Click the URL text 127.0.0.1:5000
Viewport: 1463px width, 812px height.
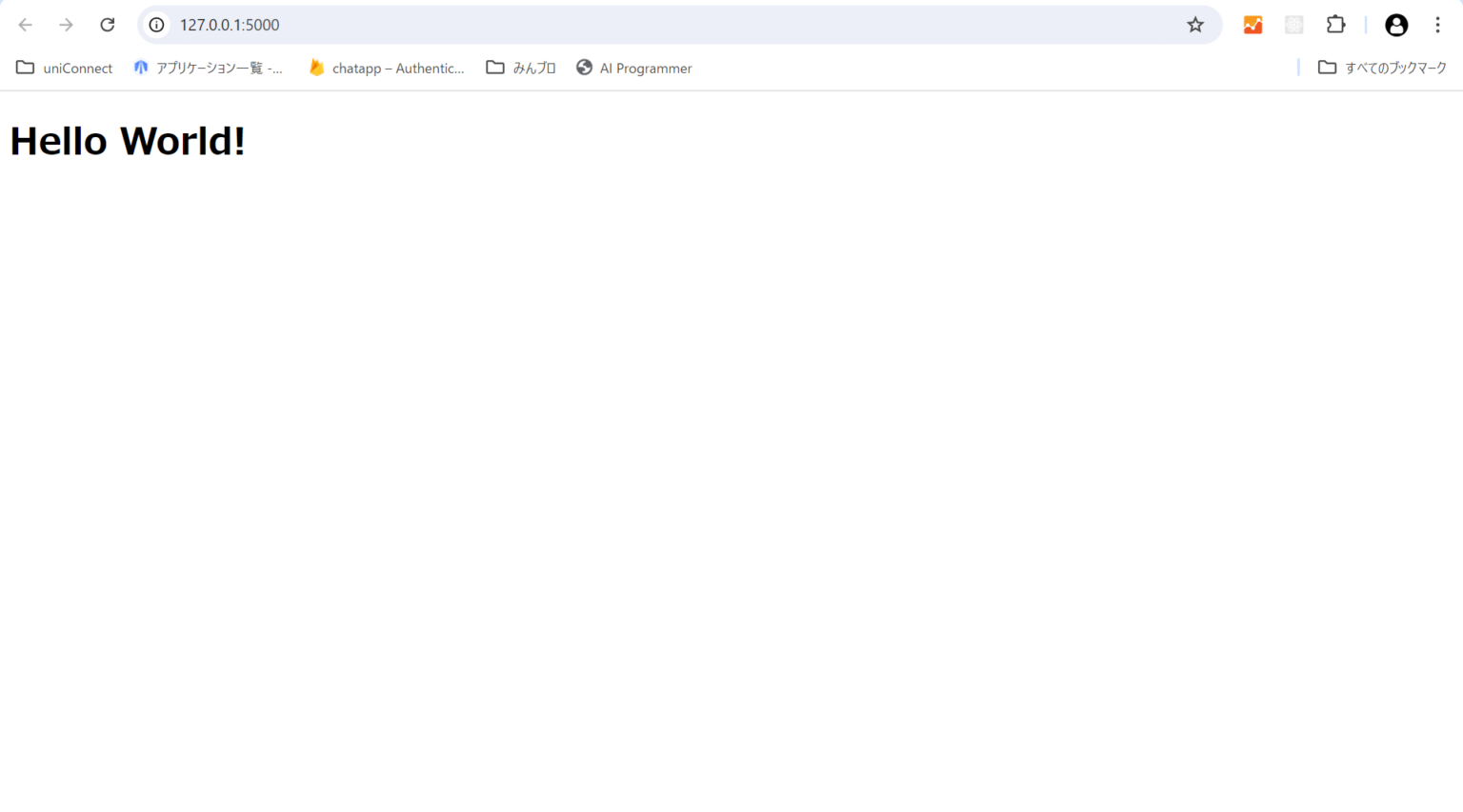click(x=228, y=25)
